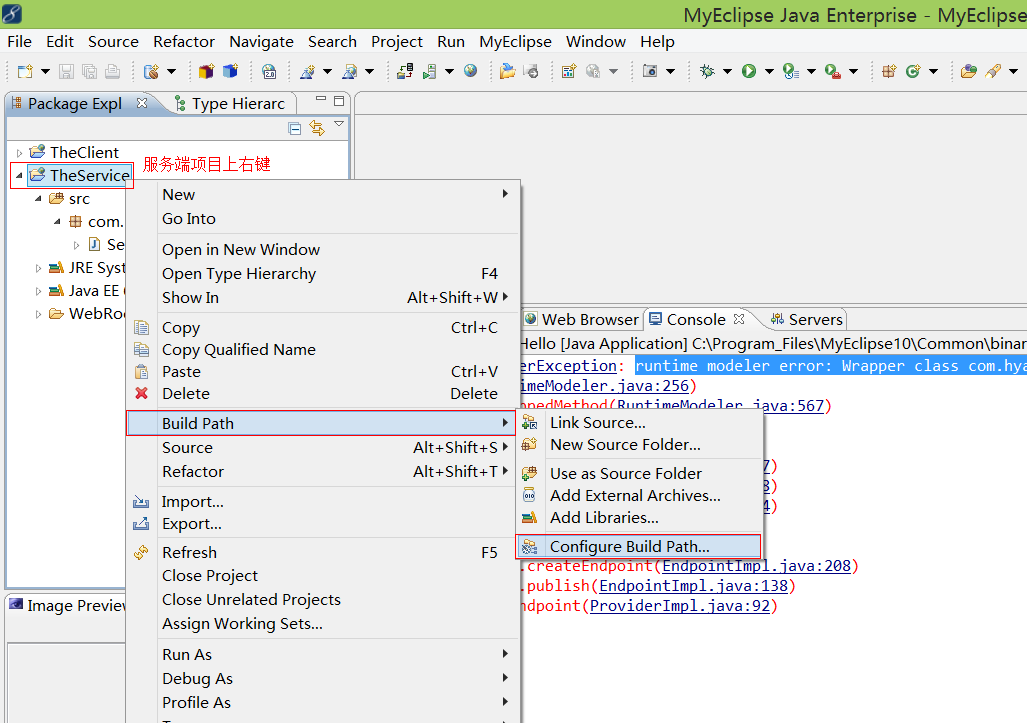
Task: Open the web service wizard dropdown arrow
Action: pos(327,71)
